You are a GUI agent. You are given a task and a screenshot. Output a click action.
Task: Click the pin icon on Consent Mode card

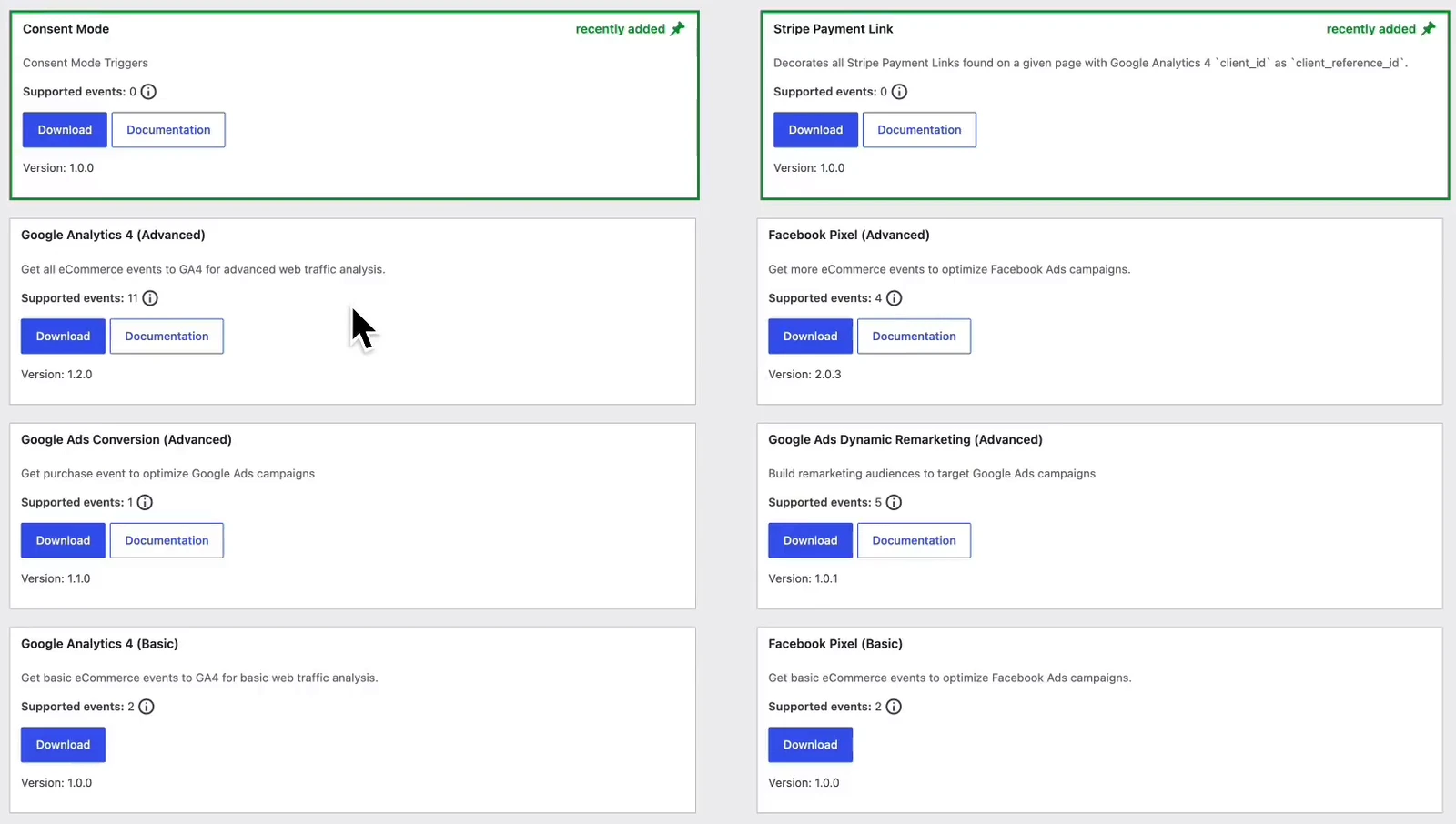(x=678, y=29)
